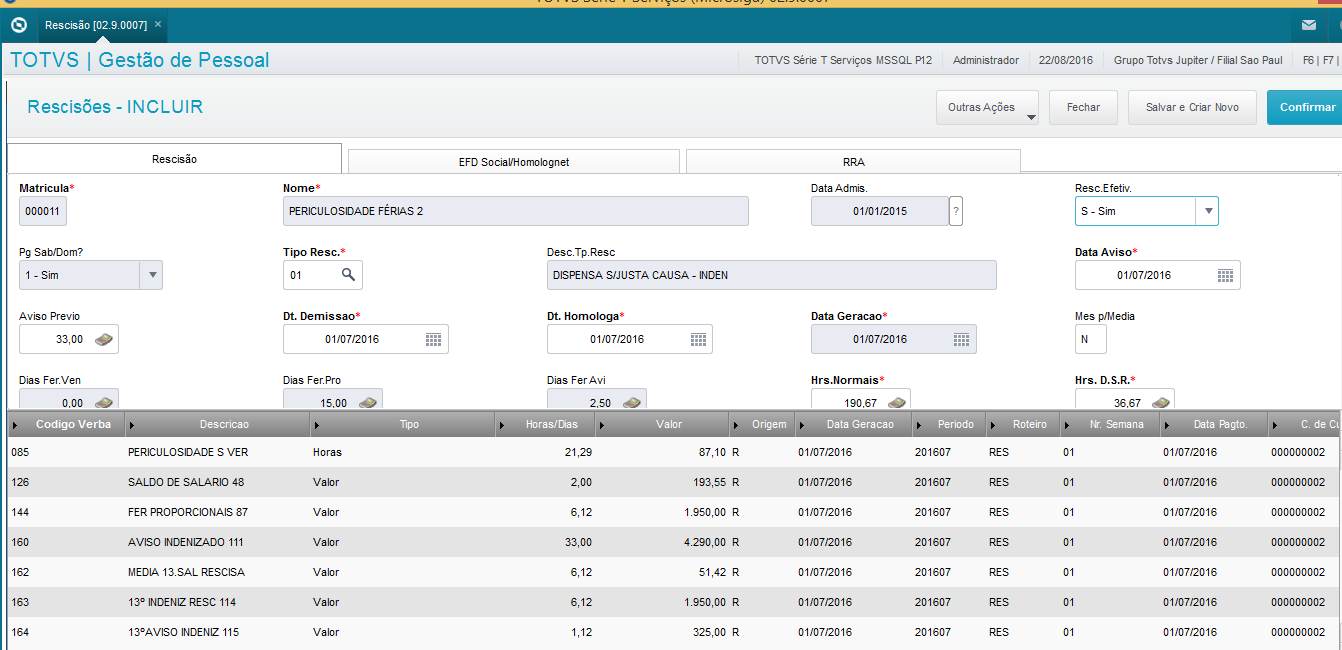Click the Fechar button
Screen dimensions: 1342x650
[x=1083, y=107]
